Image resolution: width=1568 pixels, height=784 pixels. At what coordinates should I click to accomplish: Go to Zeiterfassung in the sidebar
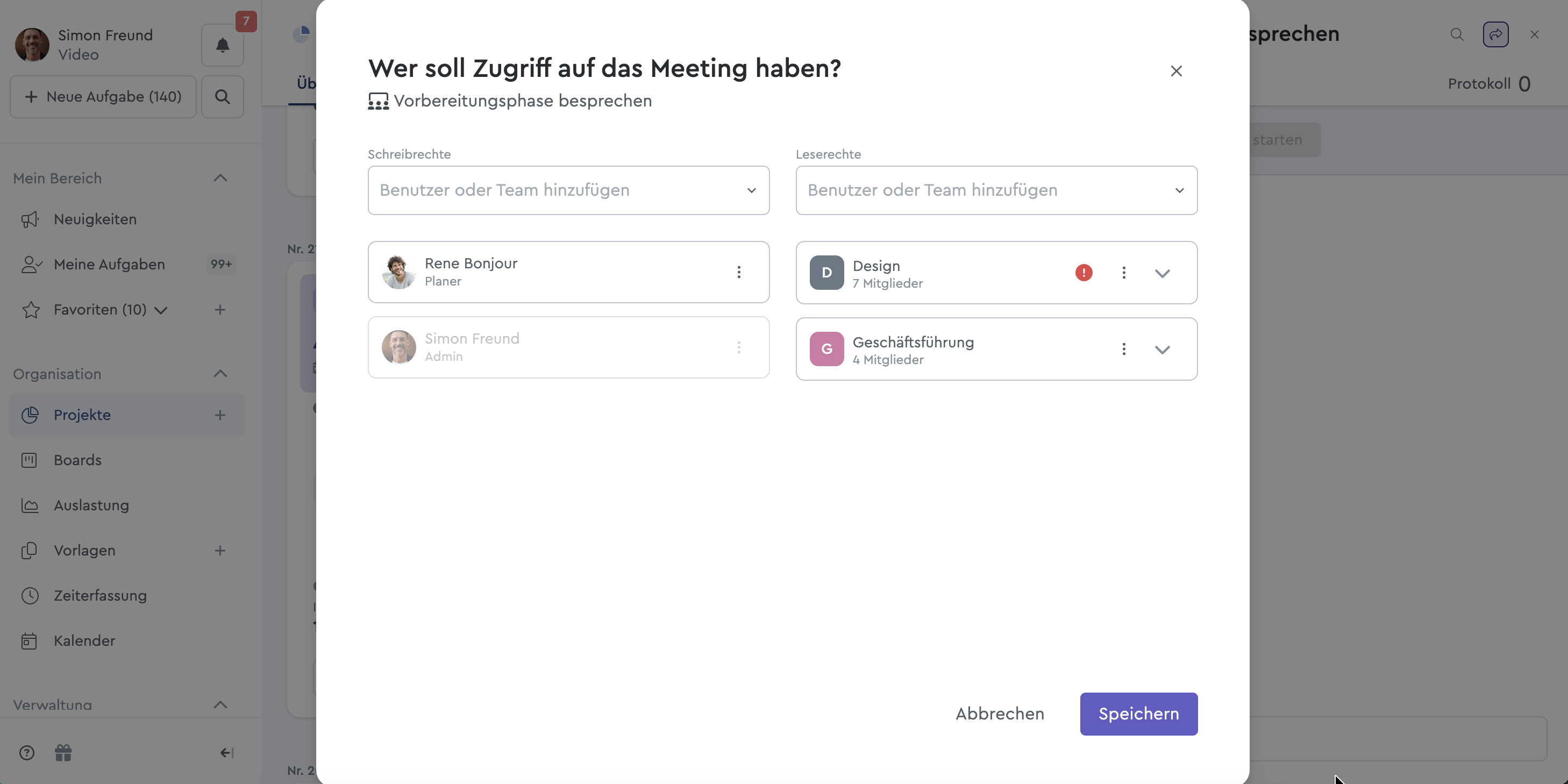pyautogui.click(x=100, y=595)
